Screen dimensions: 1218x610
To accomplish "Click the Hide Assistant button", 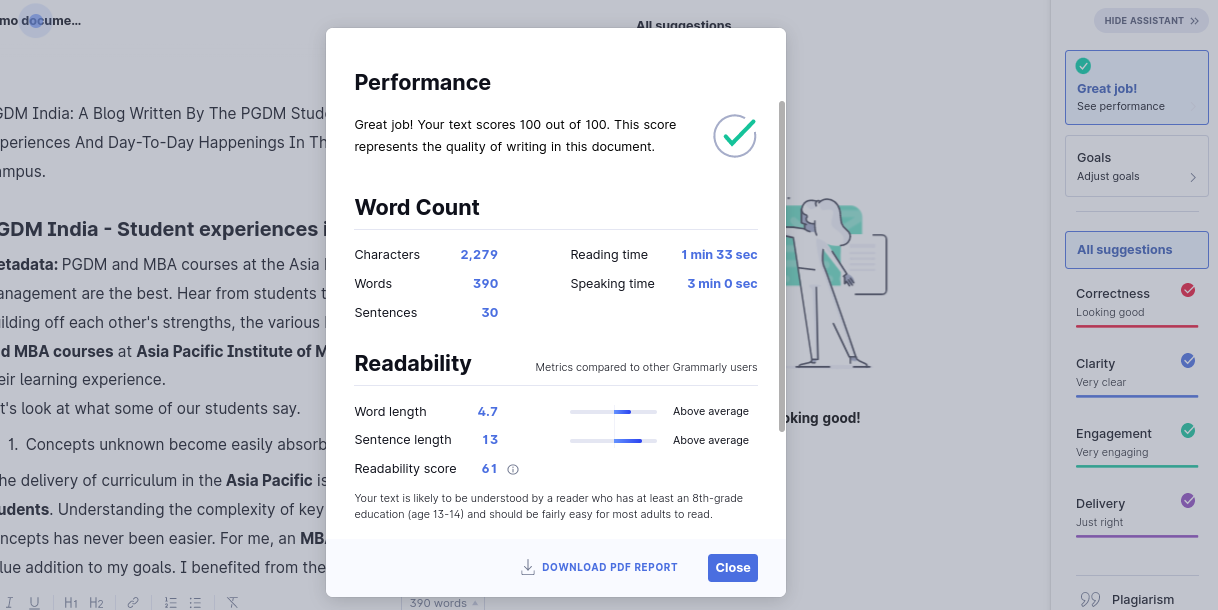I will pos(1151,20).
